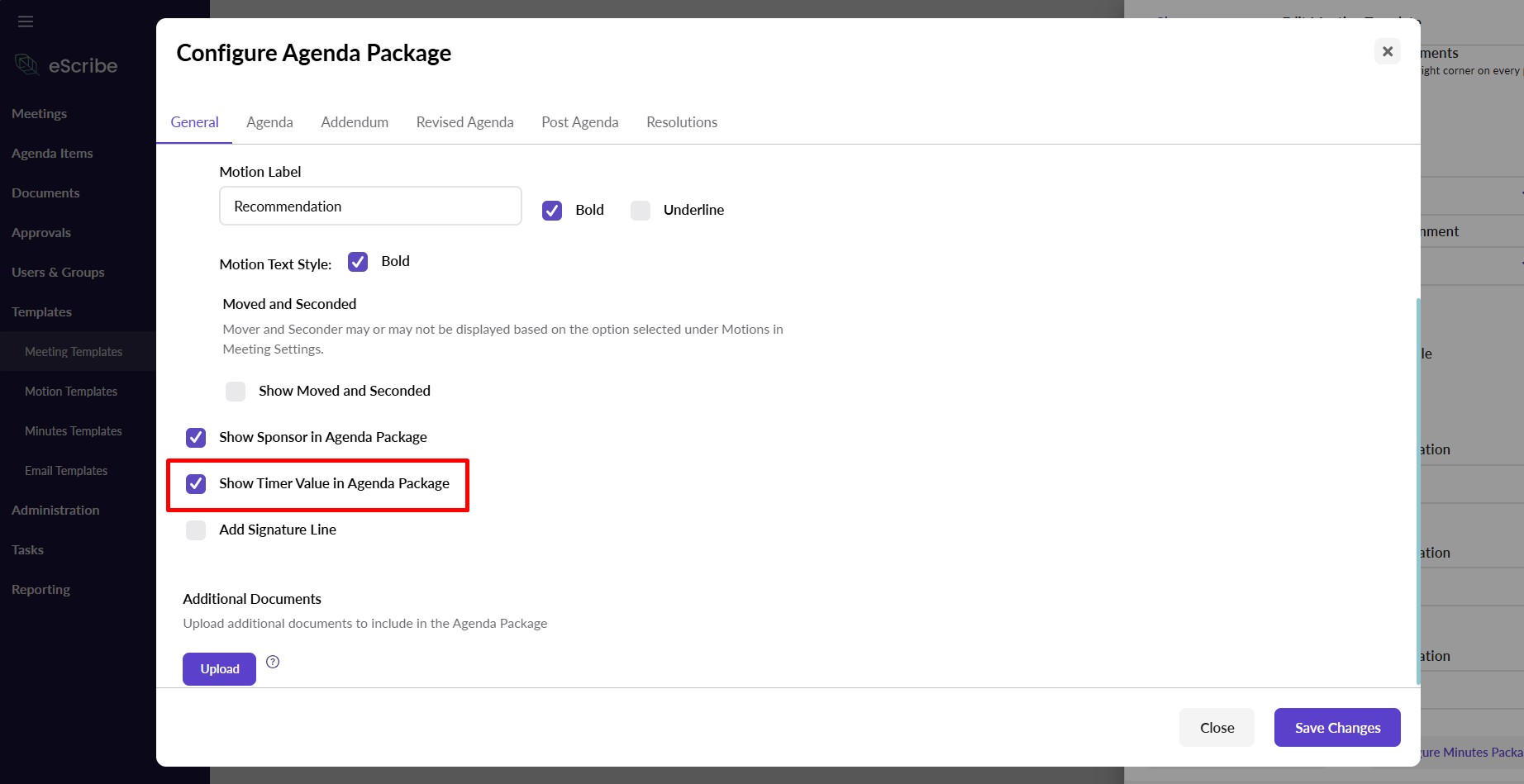Click the Motion Label text field
Image resolution: width=1524 pixels, height=784 pixels.
[x=370, y=207]
